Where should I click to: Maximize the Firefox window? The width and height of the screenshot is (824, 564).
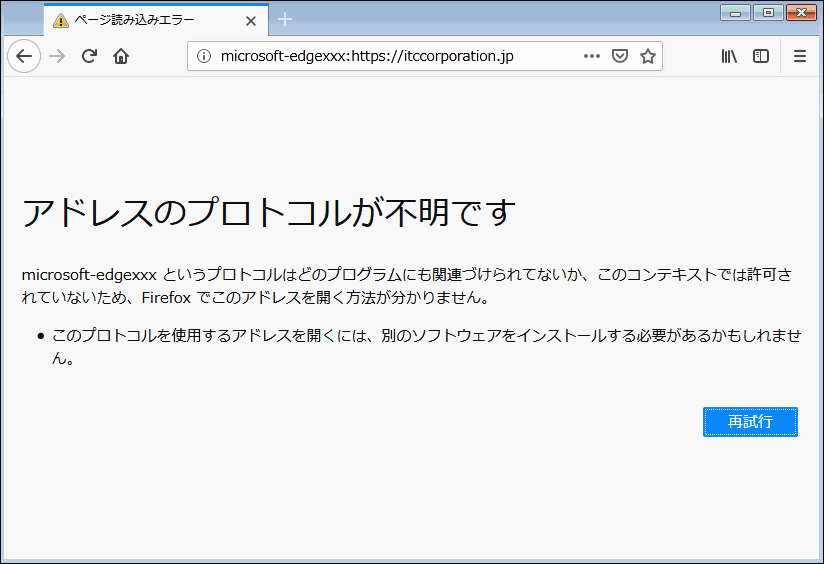[x=768, y=13]
